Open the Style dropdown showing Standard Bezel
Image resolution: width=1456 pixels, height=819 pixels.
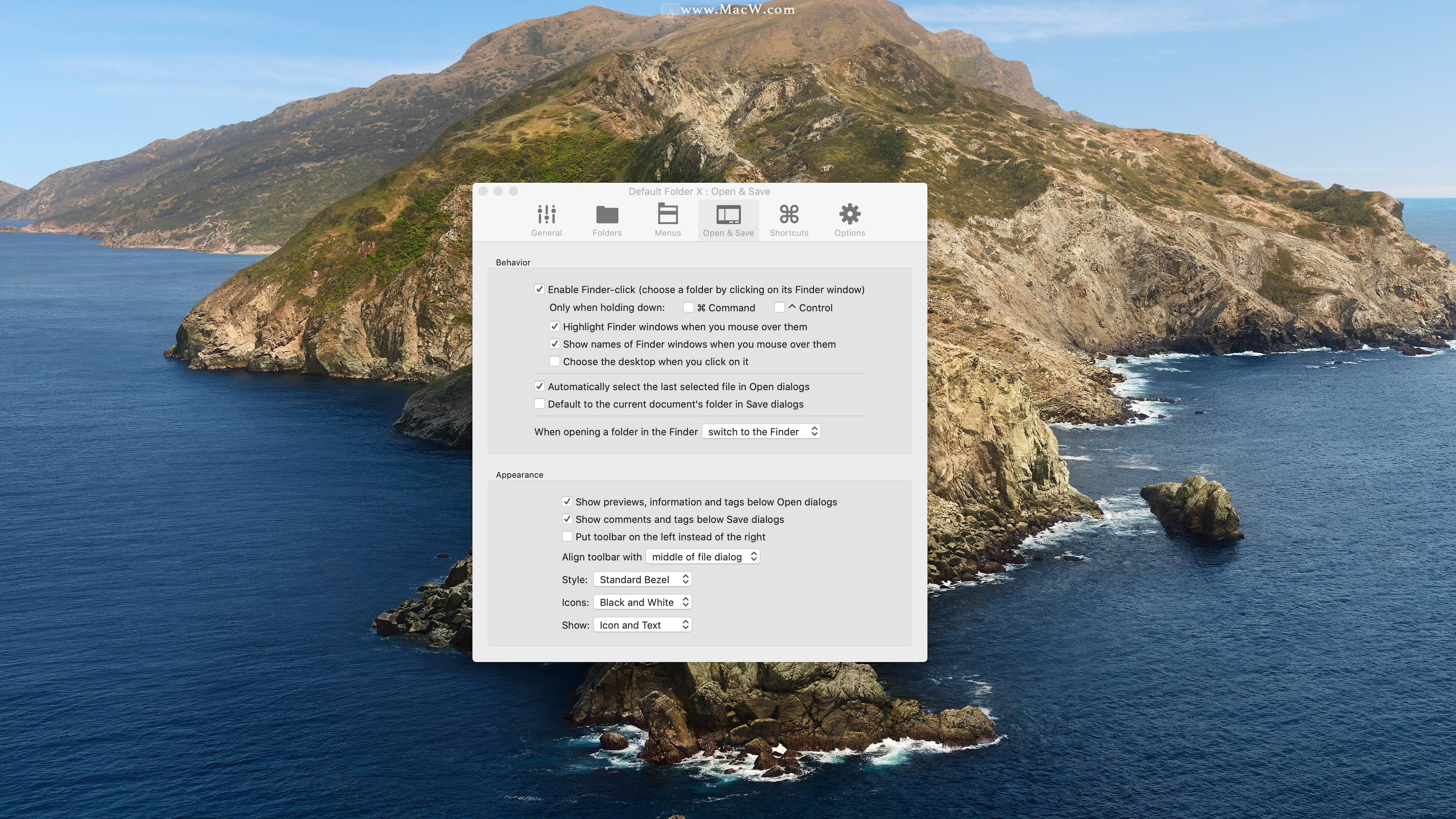[643, 580]
